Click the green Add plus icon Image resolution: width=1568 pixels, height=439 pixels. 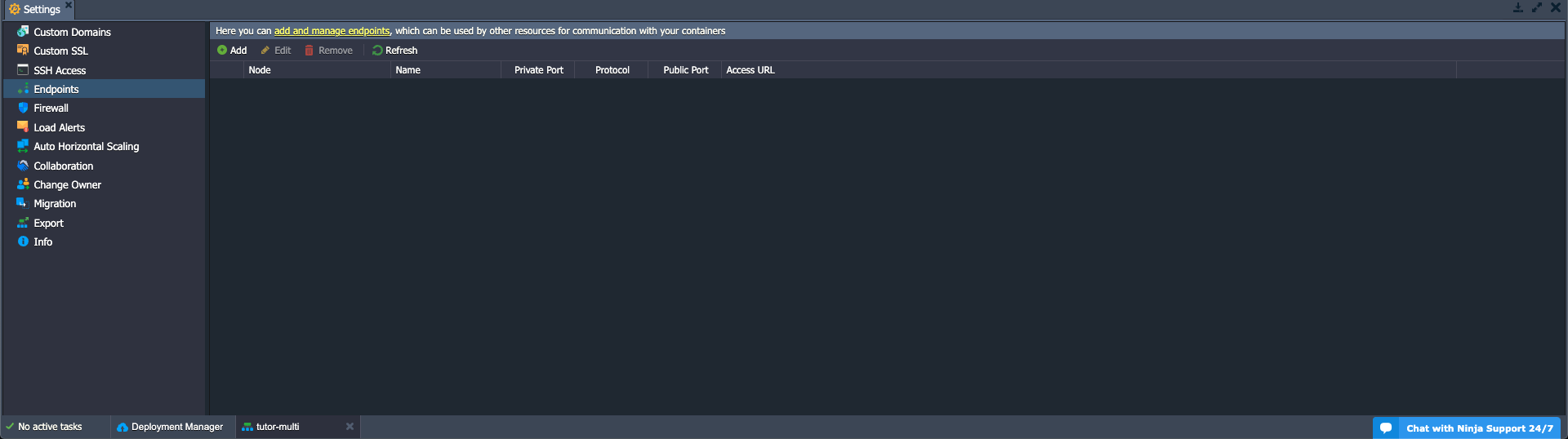point(222,51)
